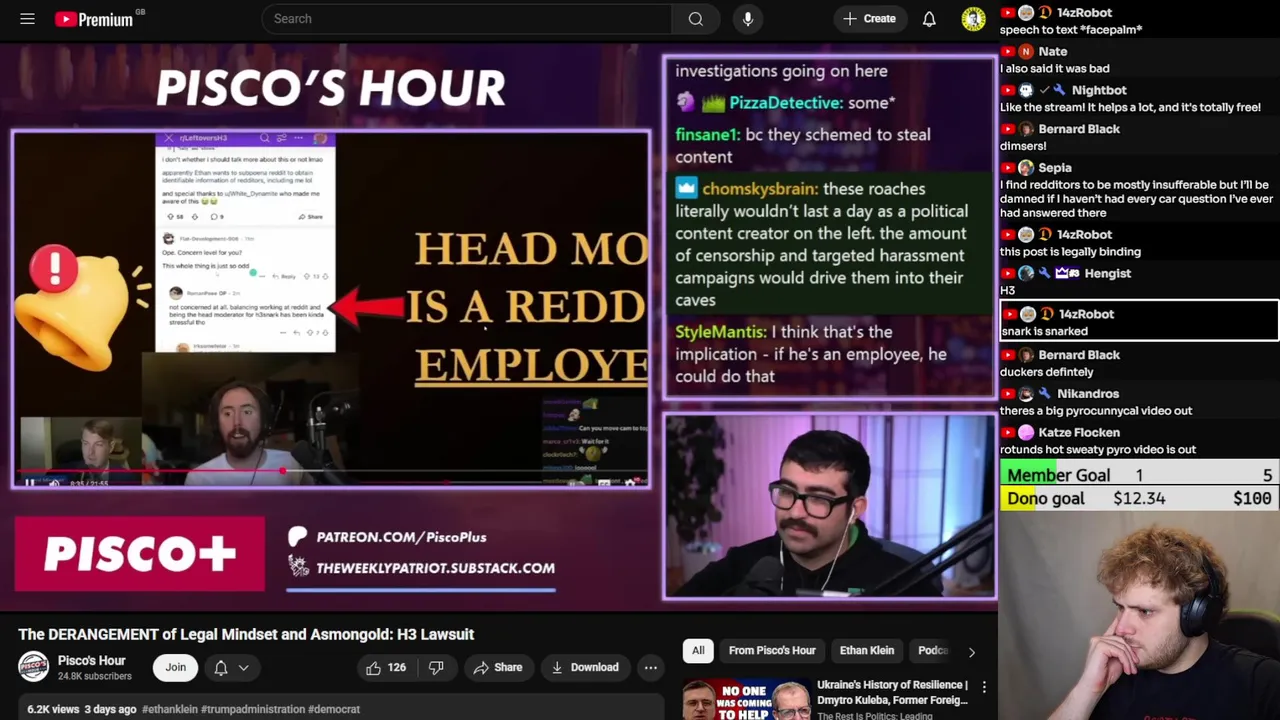The width and height of the screenshot is (1280, 720).
Task: Select the Podcasts filter chip
Action: pos(933,650)
